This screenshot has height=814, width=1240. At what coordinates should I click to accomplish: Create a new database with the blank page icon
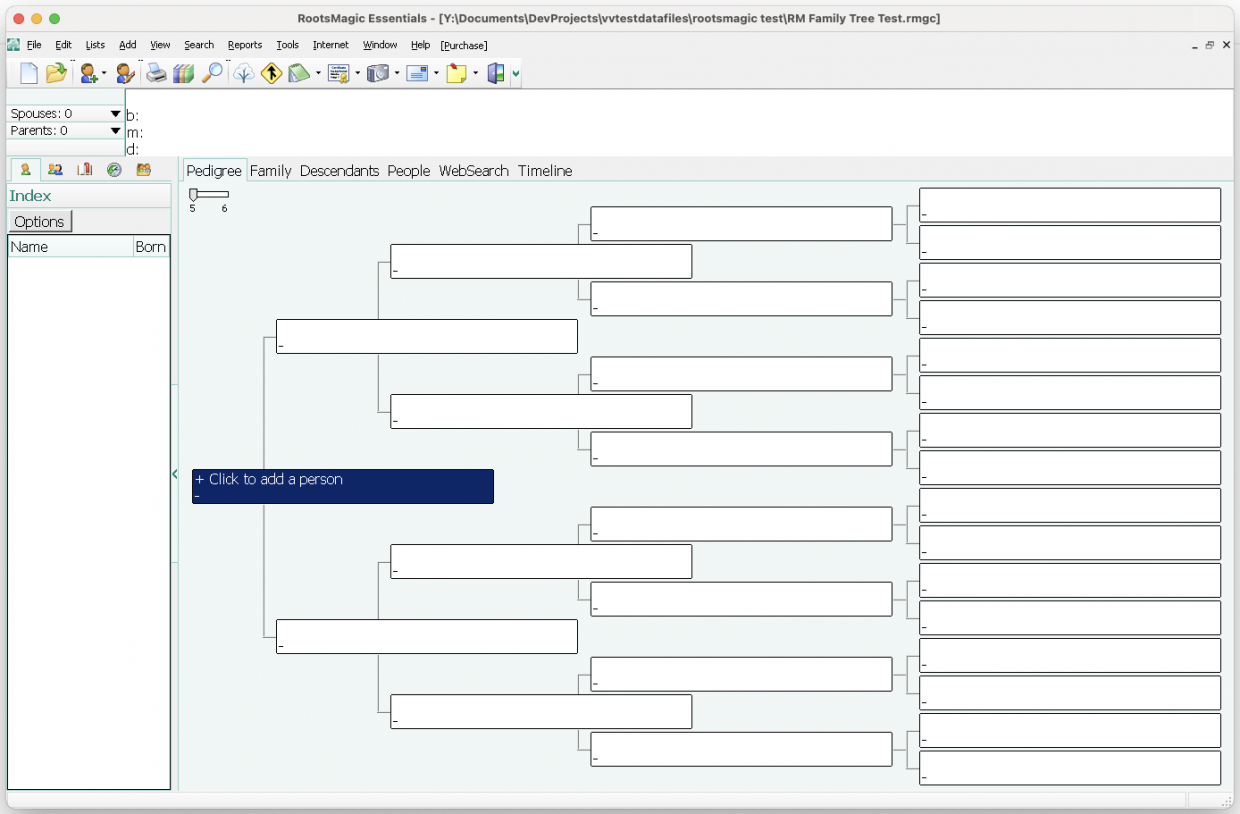(27, 72)
